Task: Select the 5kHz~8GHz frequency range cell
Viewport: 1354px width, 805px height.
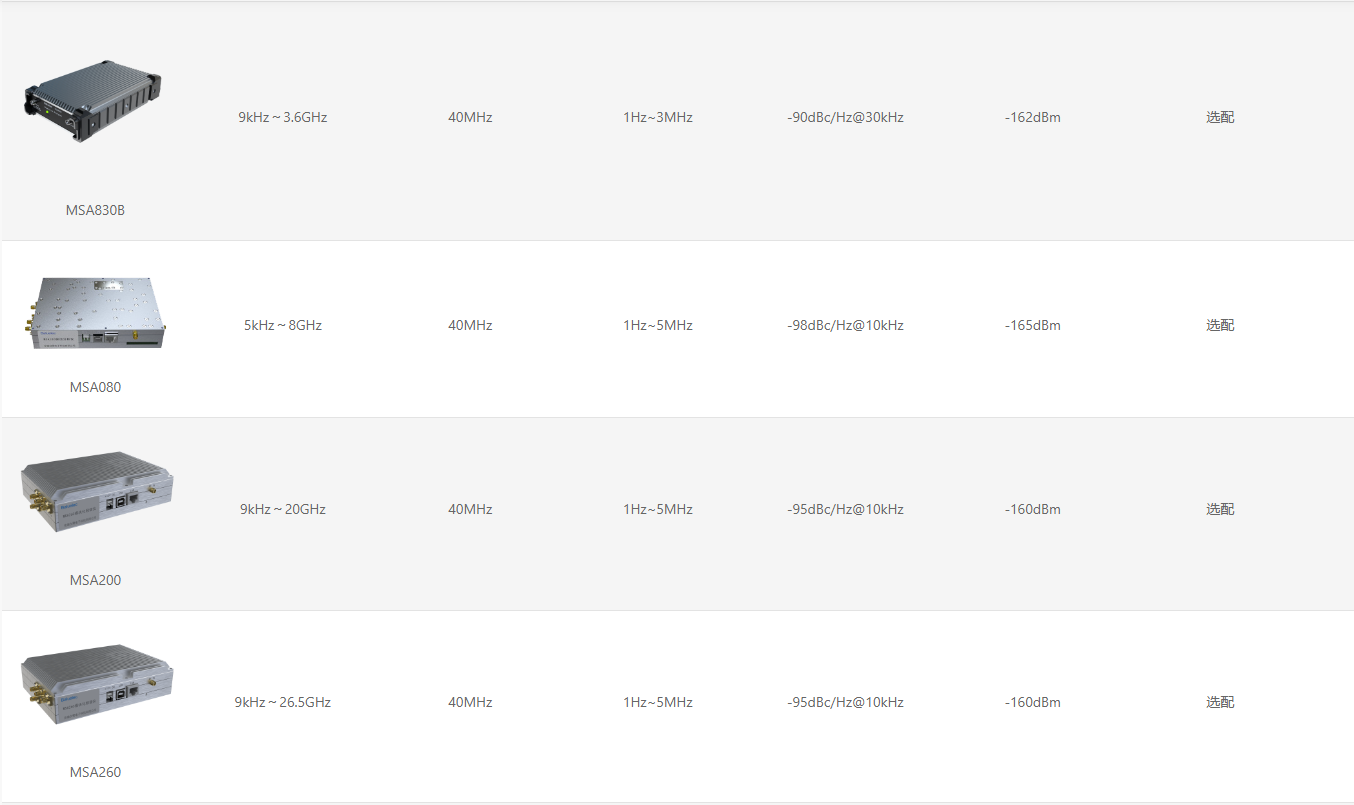Action: pos(283,325)
